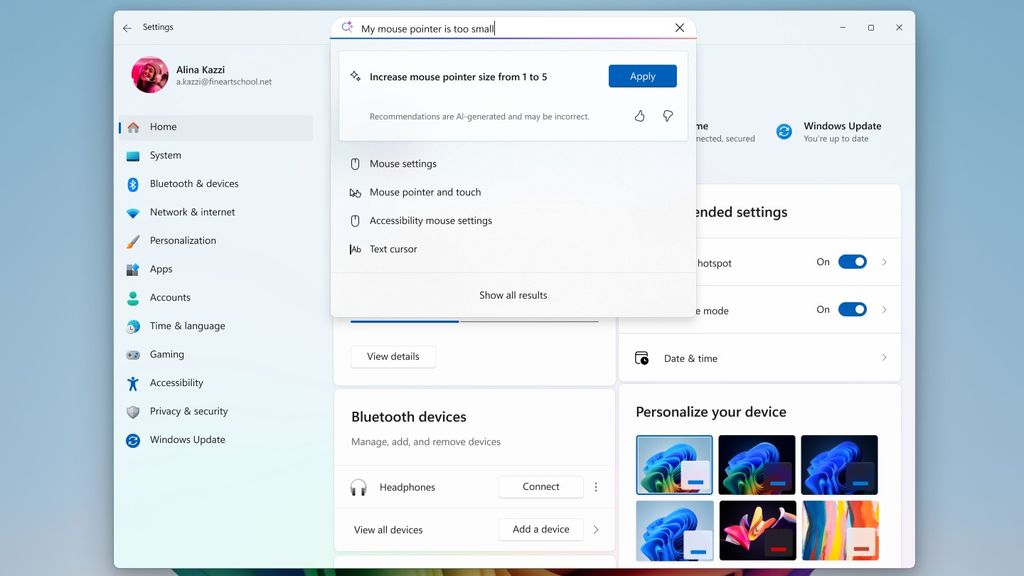
Task: Pick the first wallpaper thumbnail under Personalize your device
Action: click(x=674, y=465)
